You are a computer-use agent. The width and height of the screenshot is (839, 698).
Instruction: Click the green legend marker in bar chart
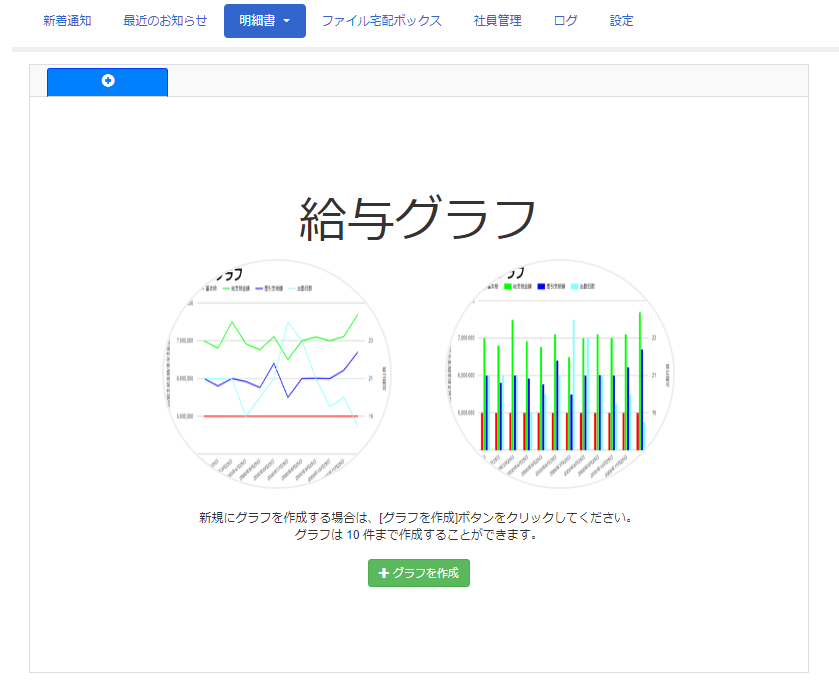pyautogui.click(x=507, y=287)
